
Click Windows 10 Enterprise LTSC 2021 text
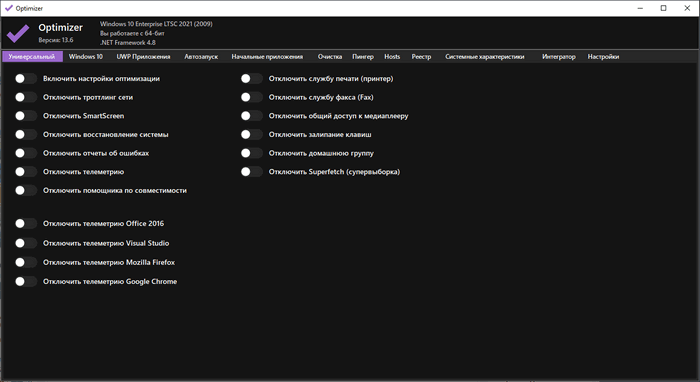[x=156, y=24]
